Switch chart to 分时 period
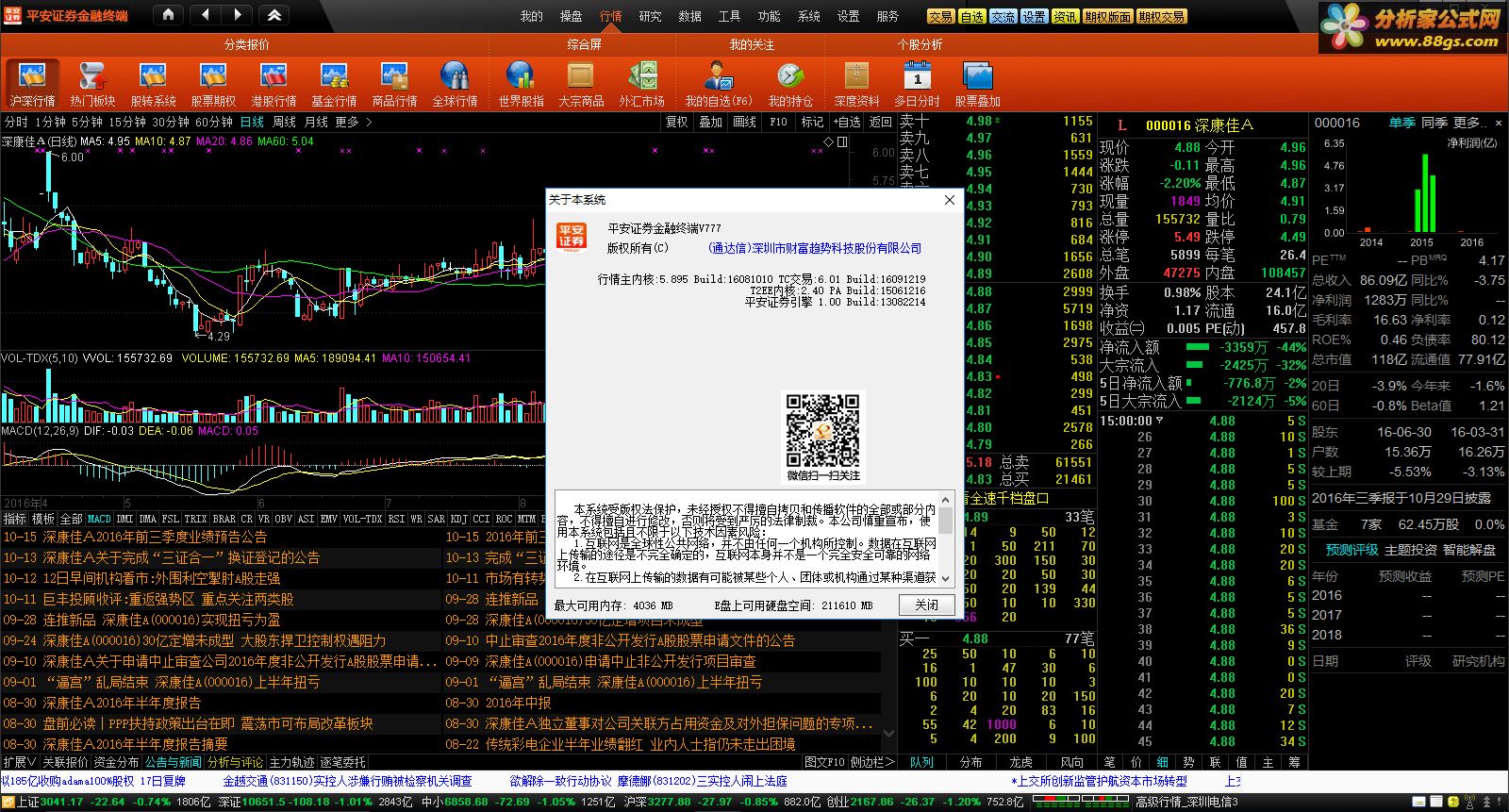Viewport: 1509px width, 812px height. tap(15, 122)
